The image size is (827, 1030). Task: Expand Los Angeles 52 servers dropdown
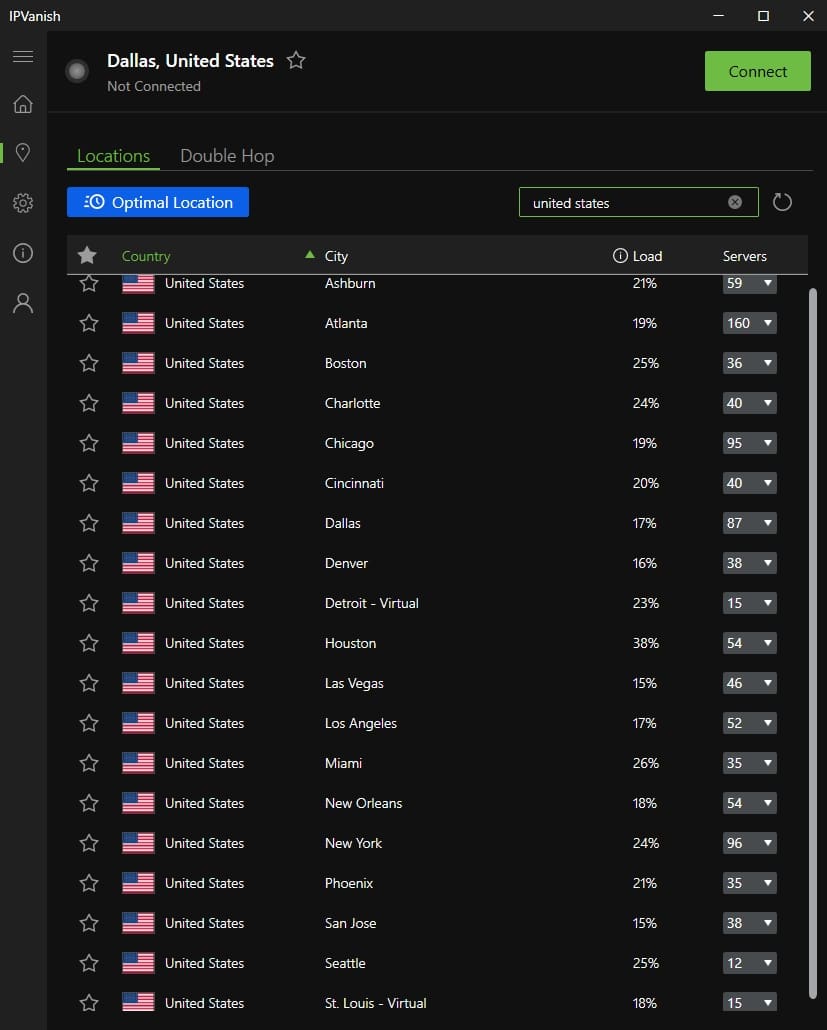click(749, 723)
